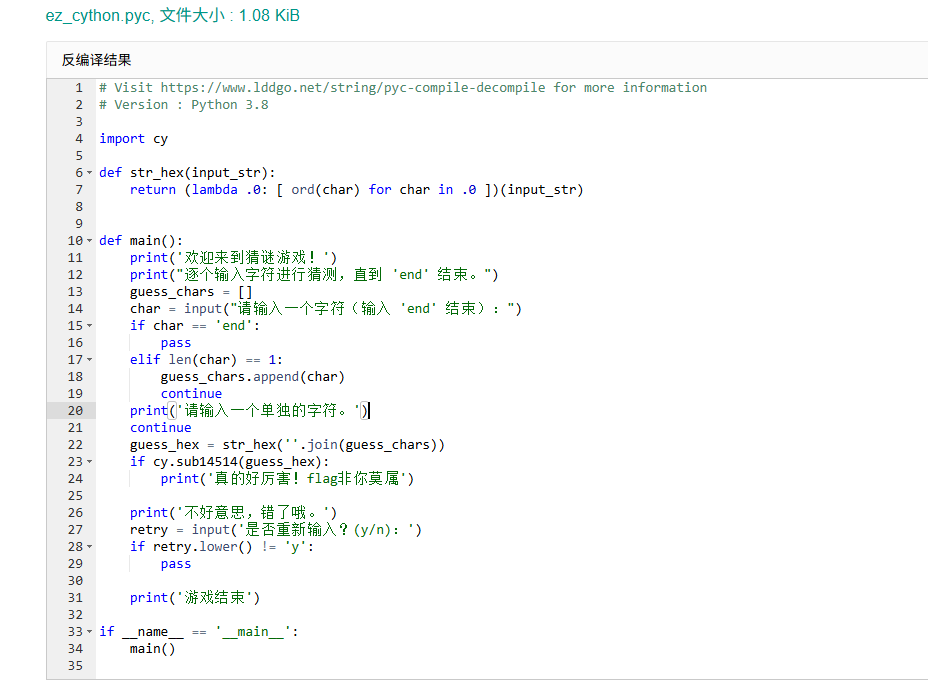
Task: Collapse the __name__ == '__main__' block
Action: coord(90,632)
